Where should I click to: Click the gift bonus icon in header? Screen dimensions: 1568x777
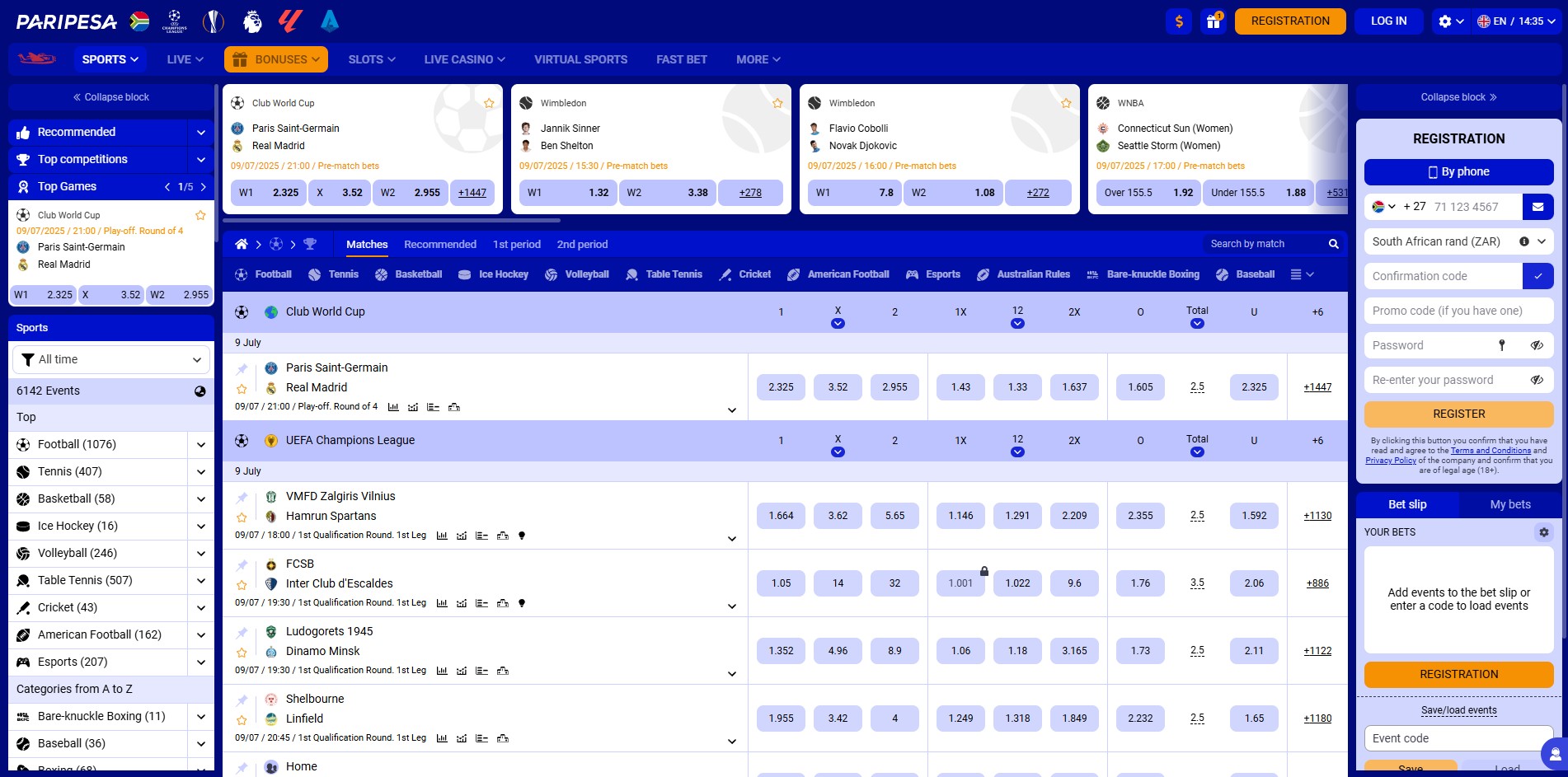1214,21
